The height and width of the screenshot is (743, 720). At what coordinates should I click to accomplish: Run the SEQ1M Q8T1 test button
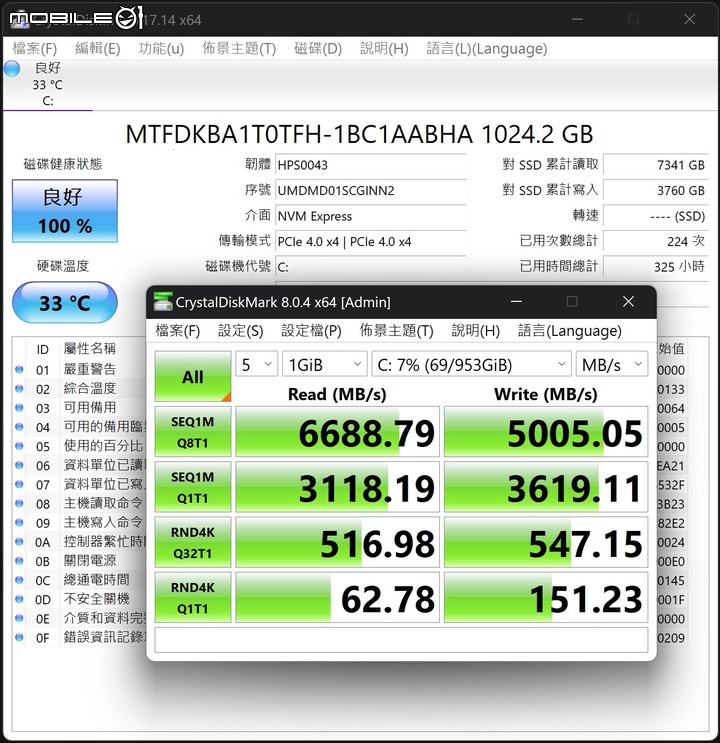click(193, 432)
